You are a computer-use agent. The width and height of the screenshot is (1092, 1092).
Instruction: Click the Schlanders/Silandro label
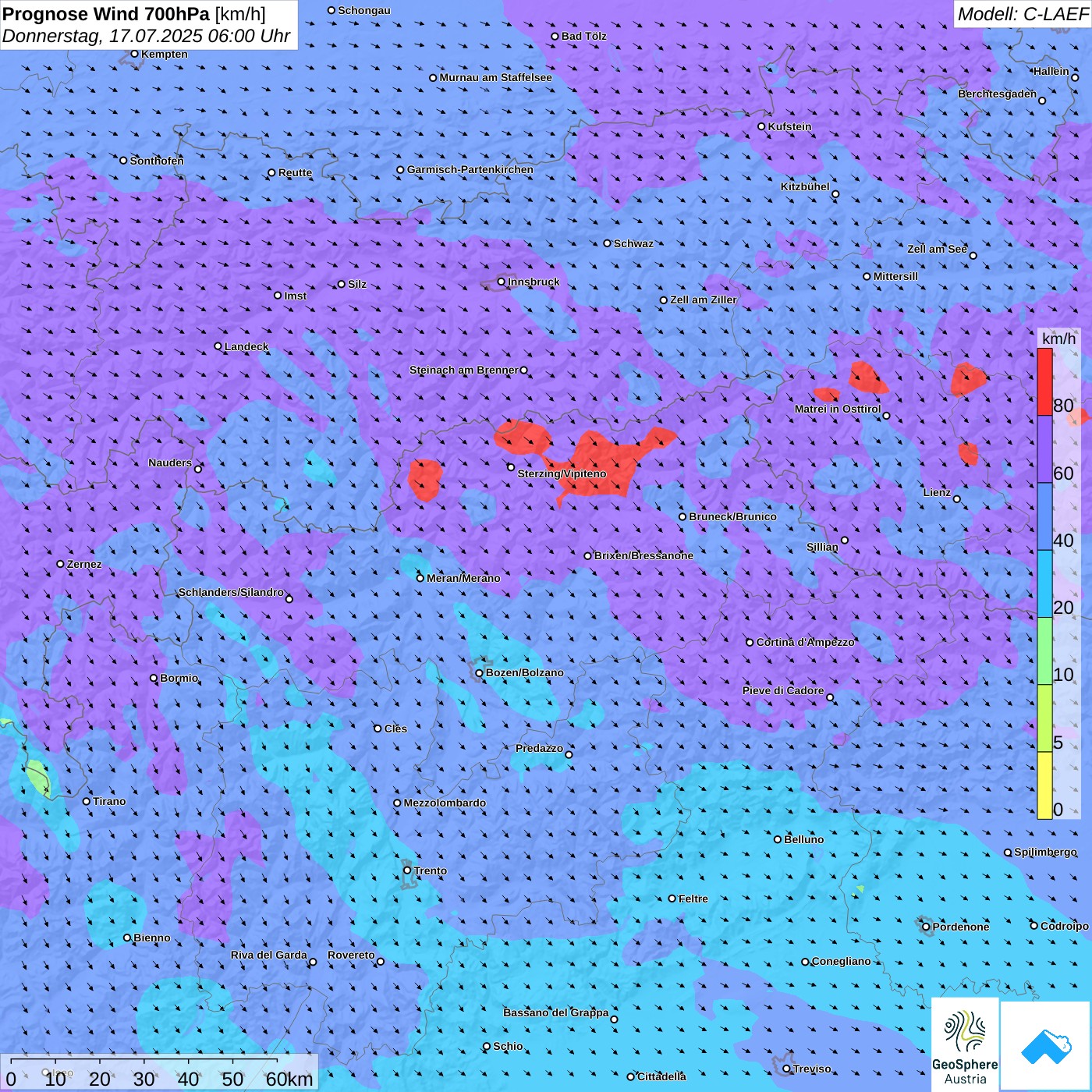point(231,592)
